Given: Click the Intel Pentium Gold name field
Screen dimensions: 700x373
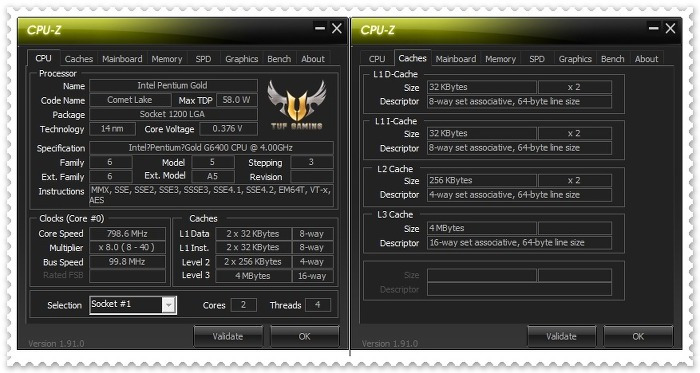Looking at the screenshot, I should pyautogui.click(x=173, y=85).
